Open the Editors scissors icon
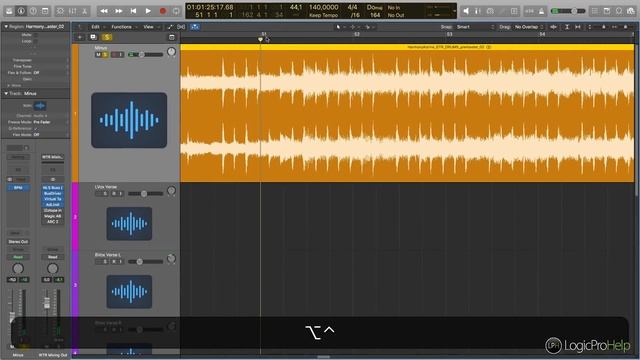 point(84,11)
